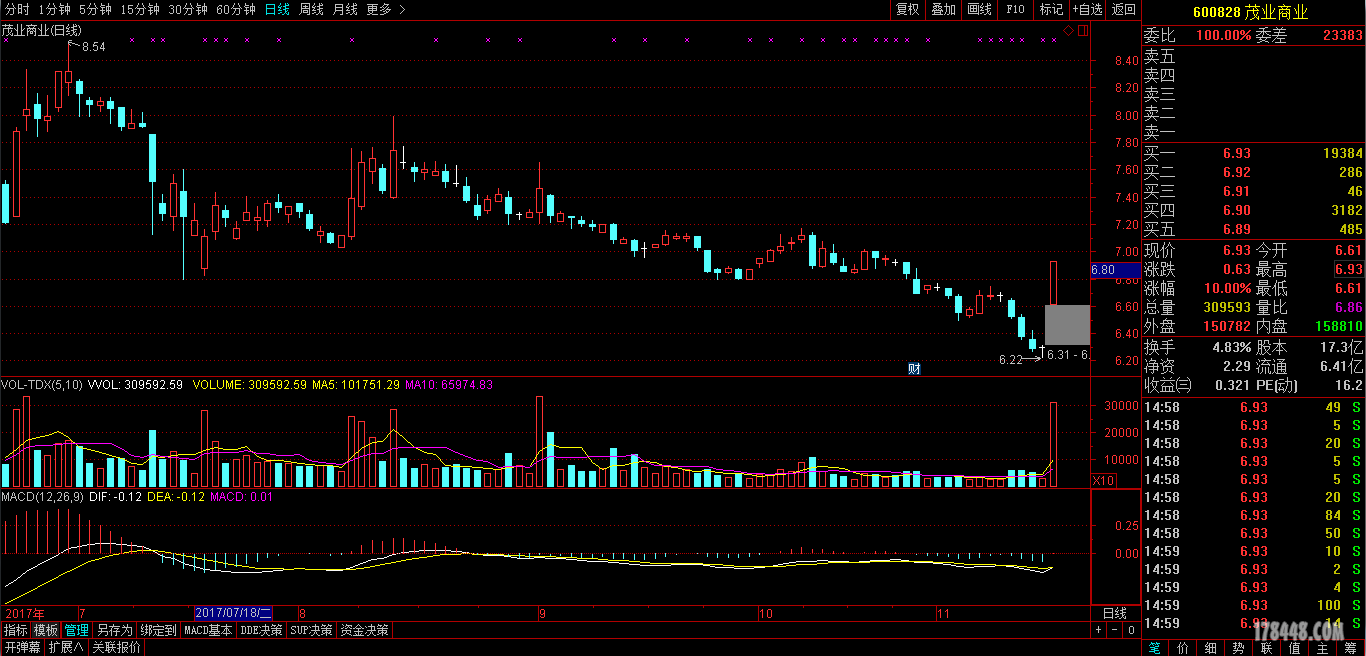
Task: Click the split-window icon beside diamond
Action: tap(1082, 31)
